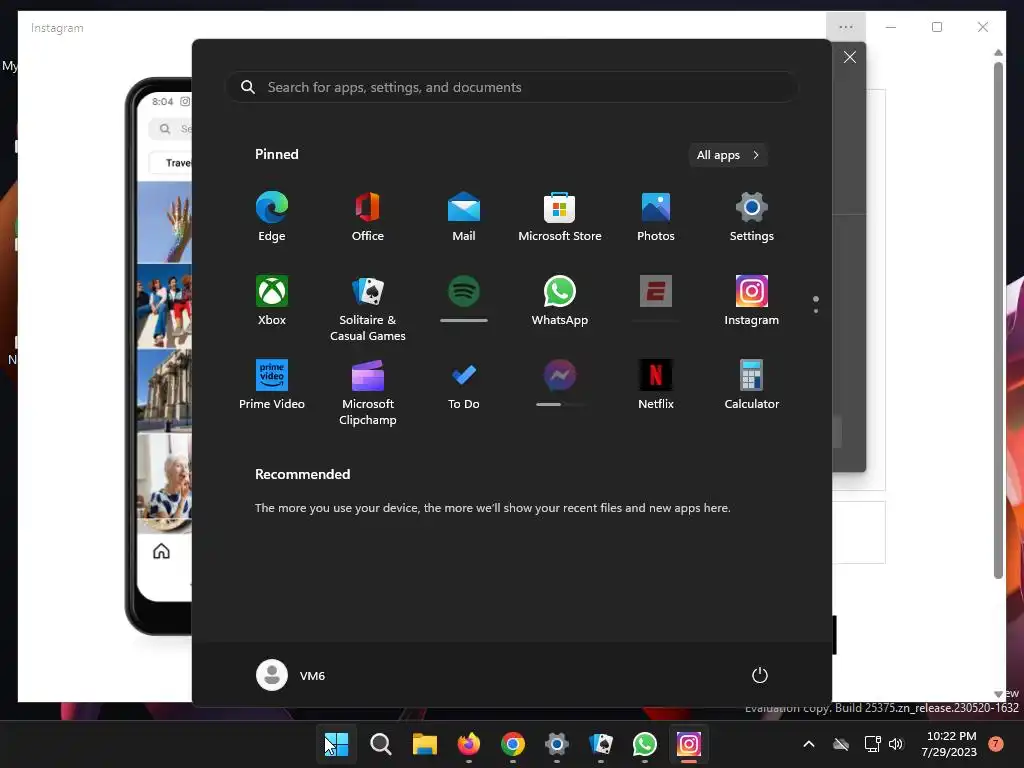Click the network status tray icon
Image resolution: width=1024 pixels, height=768 pixels.
(872, 744)
